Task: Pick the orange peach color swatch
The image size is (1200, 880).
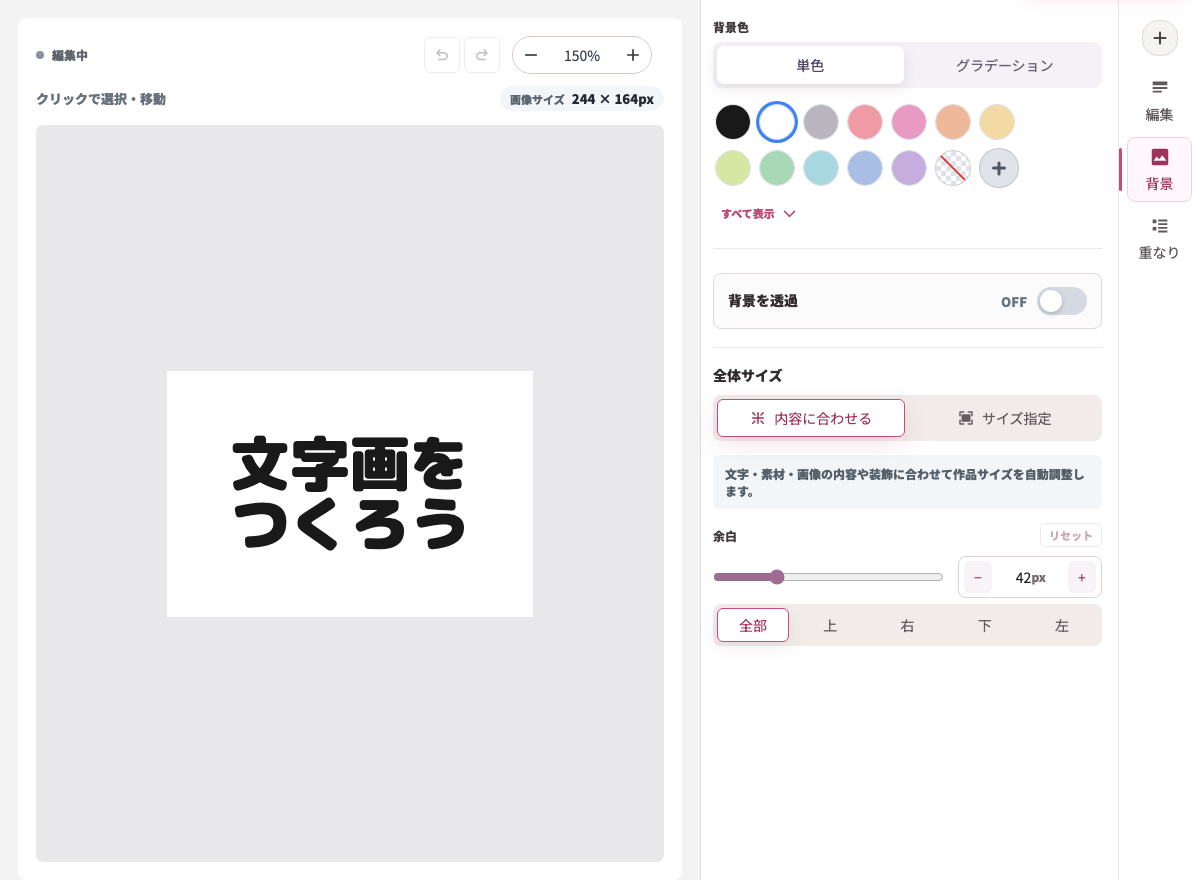Action: (953, 122)
